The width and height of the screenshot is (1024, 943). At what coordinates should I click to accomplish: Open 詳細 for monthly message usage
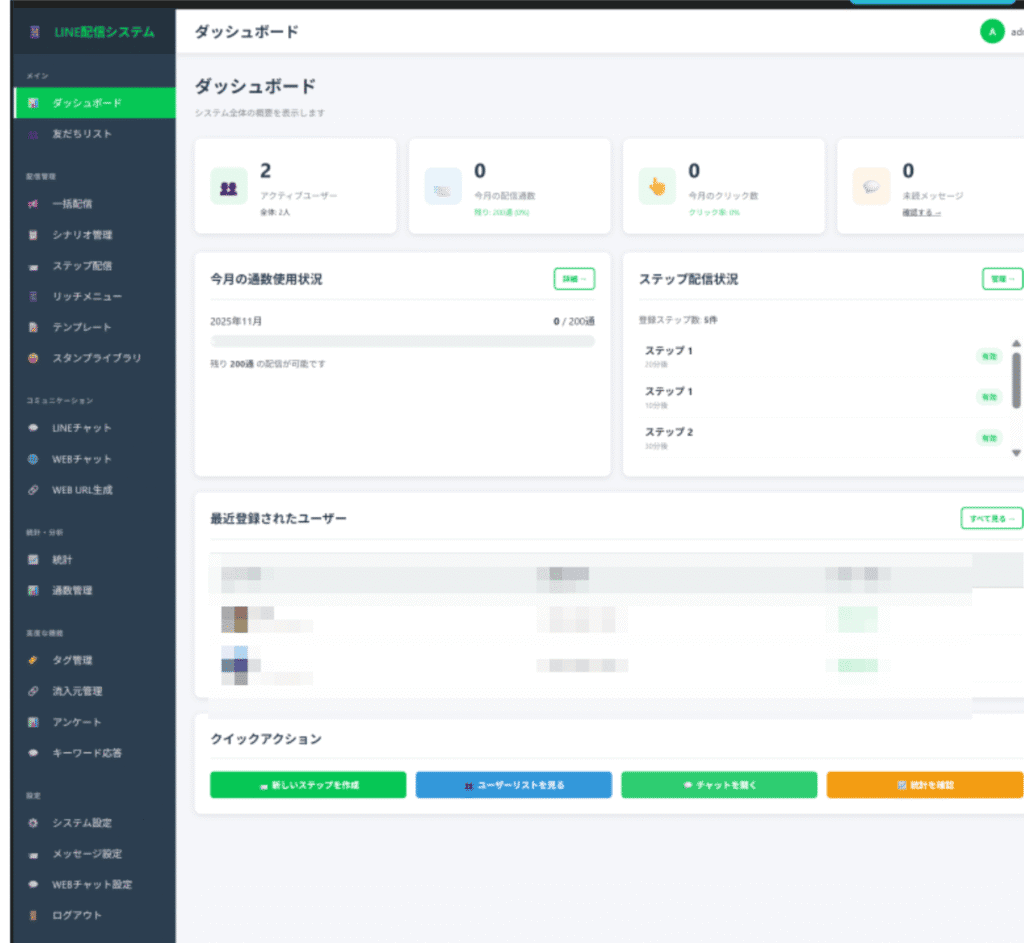(574, 279)
